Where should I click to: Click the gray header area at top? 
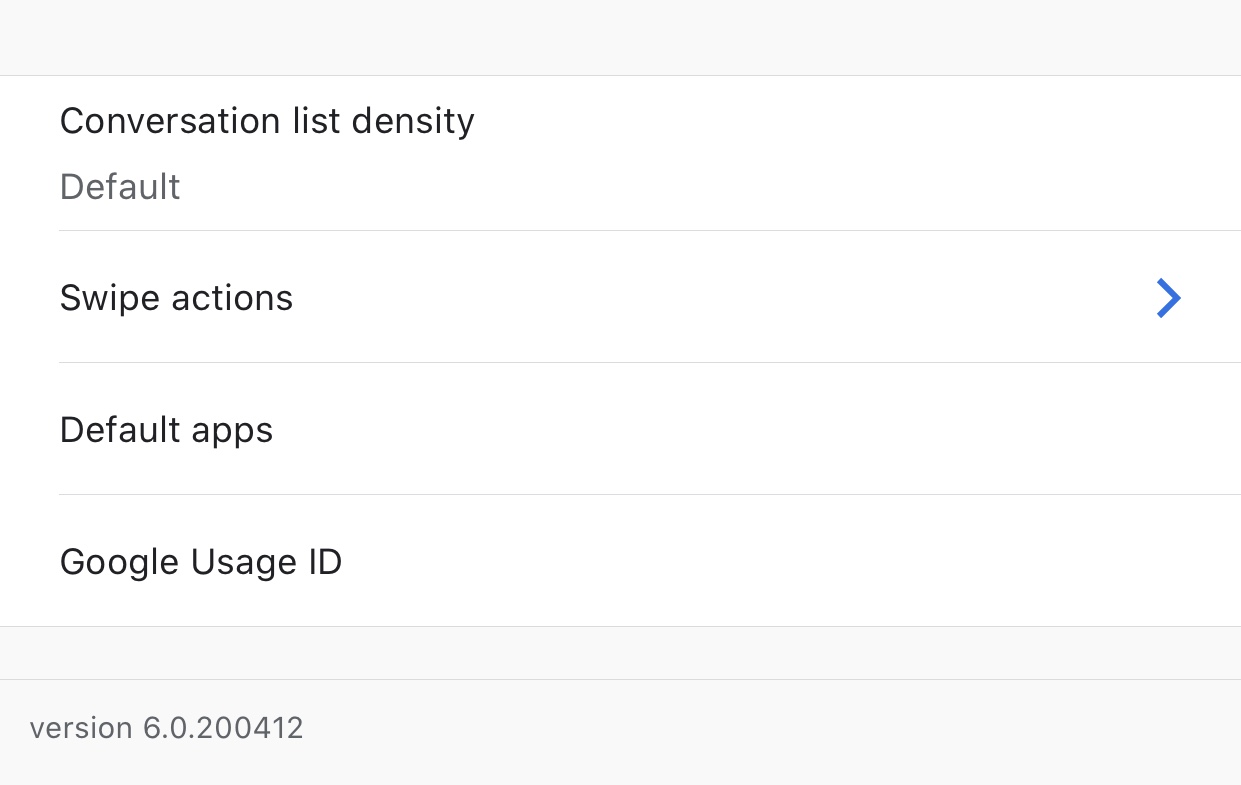(x=620, y=37)
